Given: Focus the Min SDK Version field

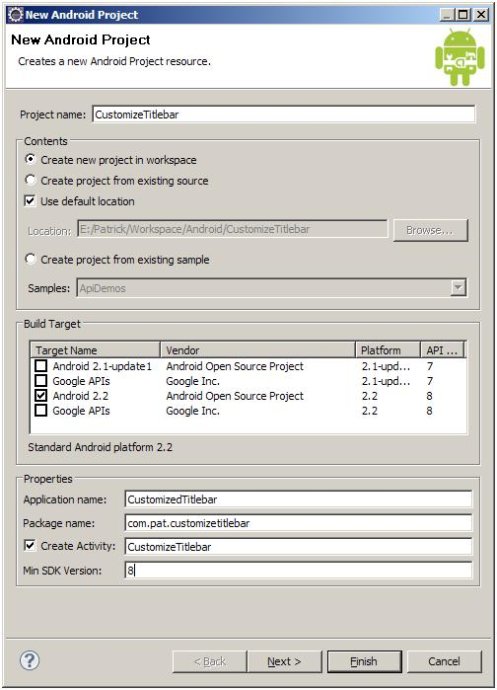Looking at the screenshot, I should coord(298,571).
